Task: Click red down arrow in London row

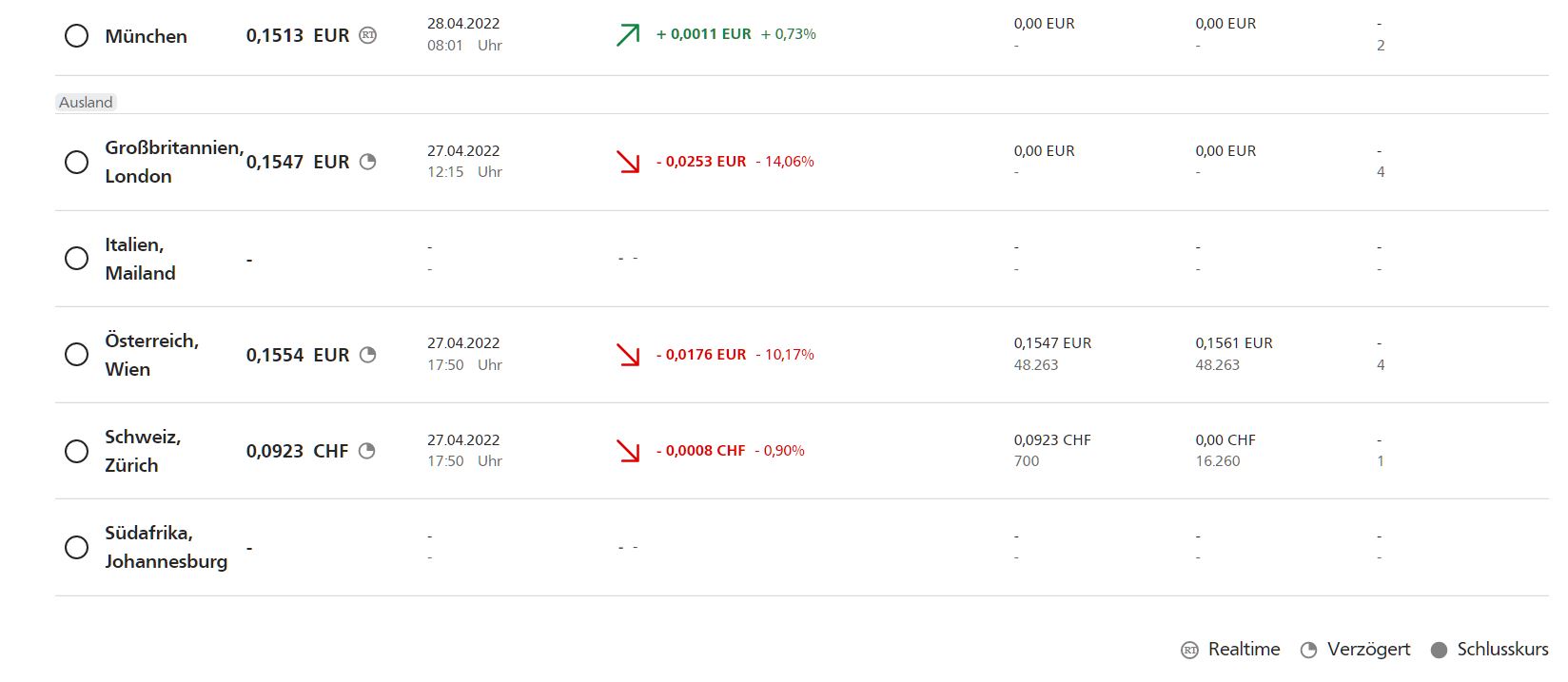Action: pyautogui.click(x=628, y=162)
